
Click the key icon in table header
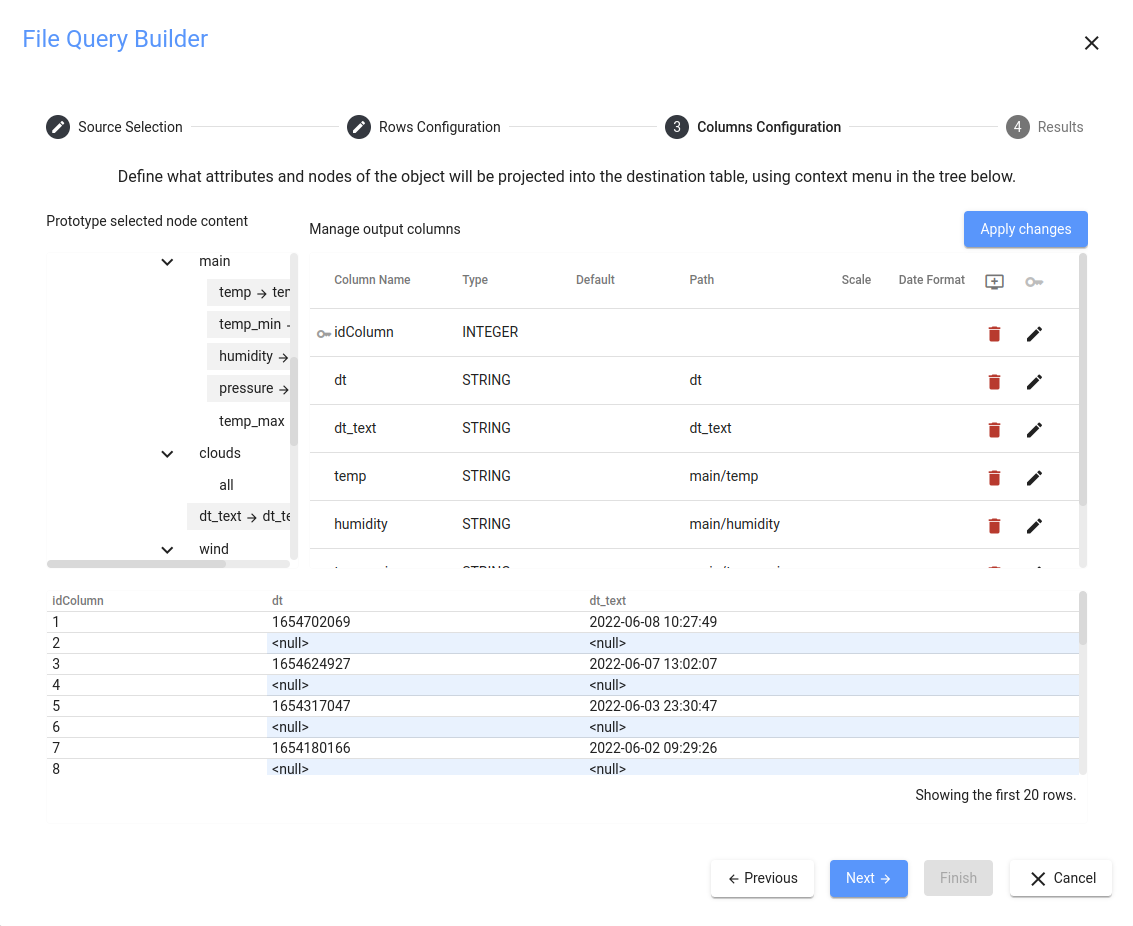1034,281
